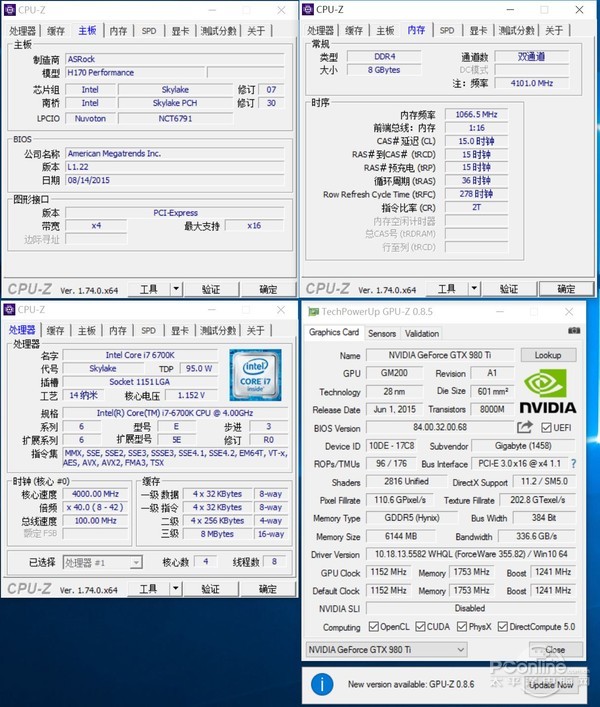Click the NVIDIA logo in GPU-Z

548,392
